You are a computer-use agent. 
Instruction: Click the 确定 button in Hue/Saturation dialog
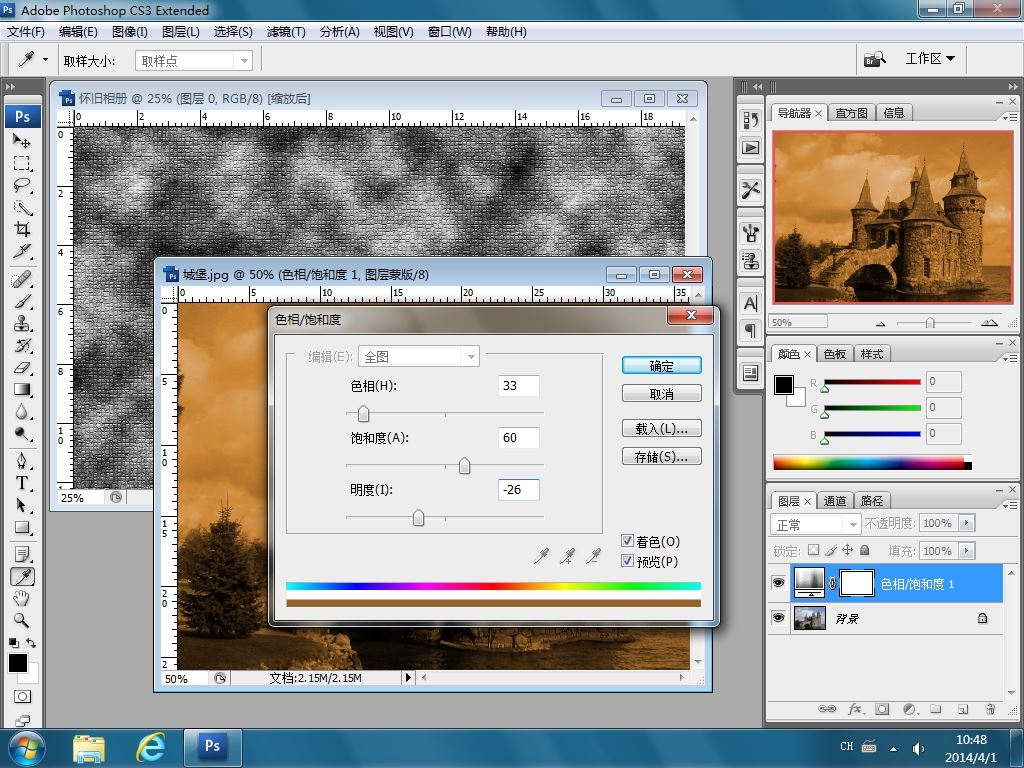[662, 366]
